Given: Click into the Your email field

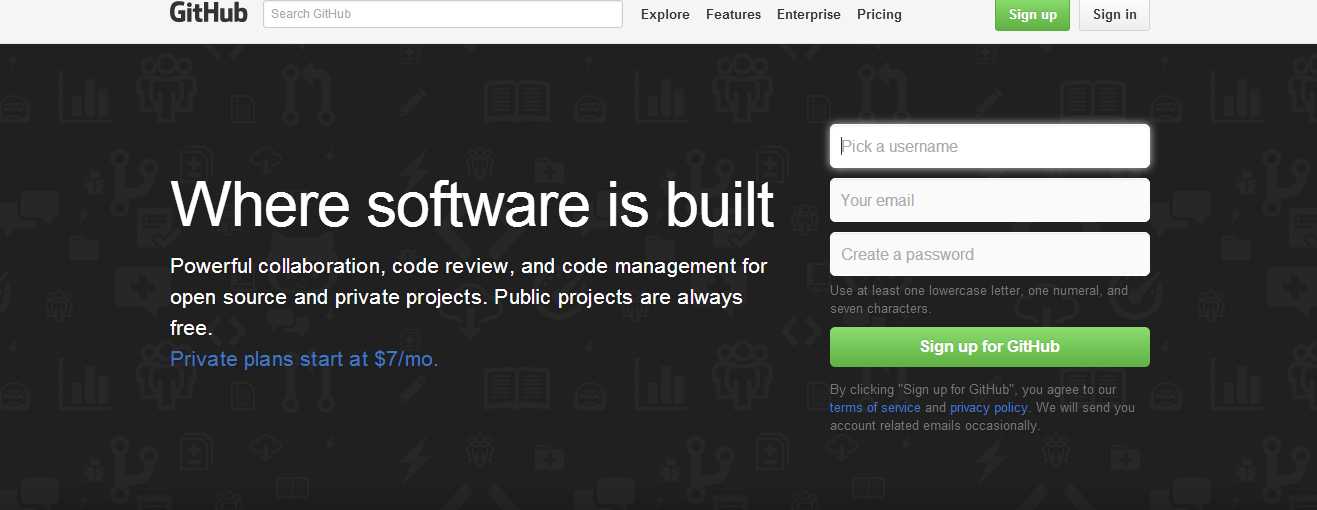Looking at the screenshot, I should pyautogui.click(x=990, y=200).
